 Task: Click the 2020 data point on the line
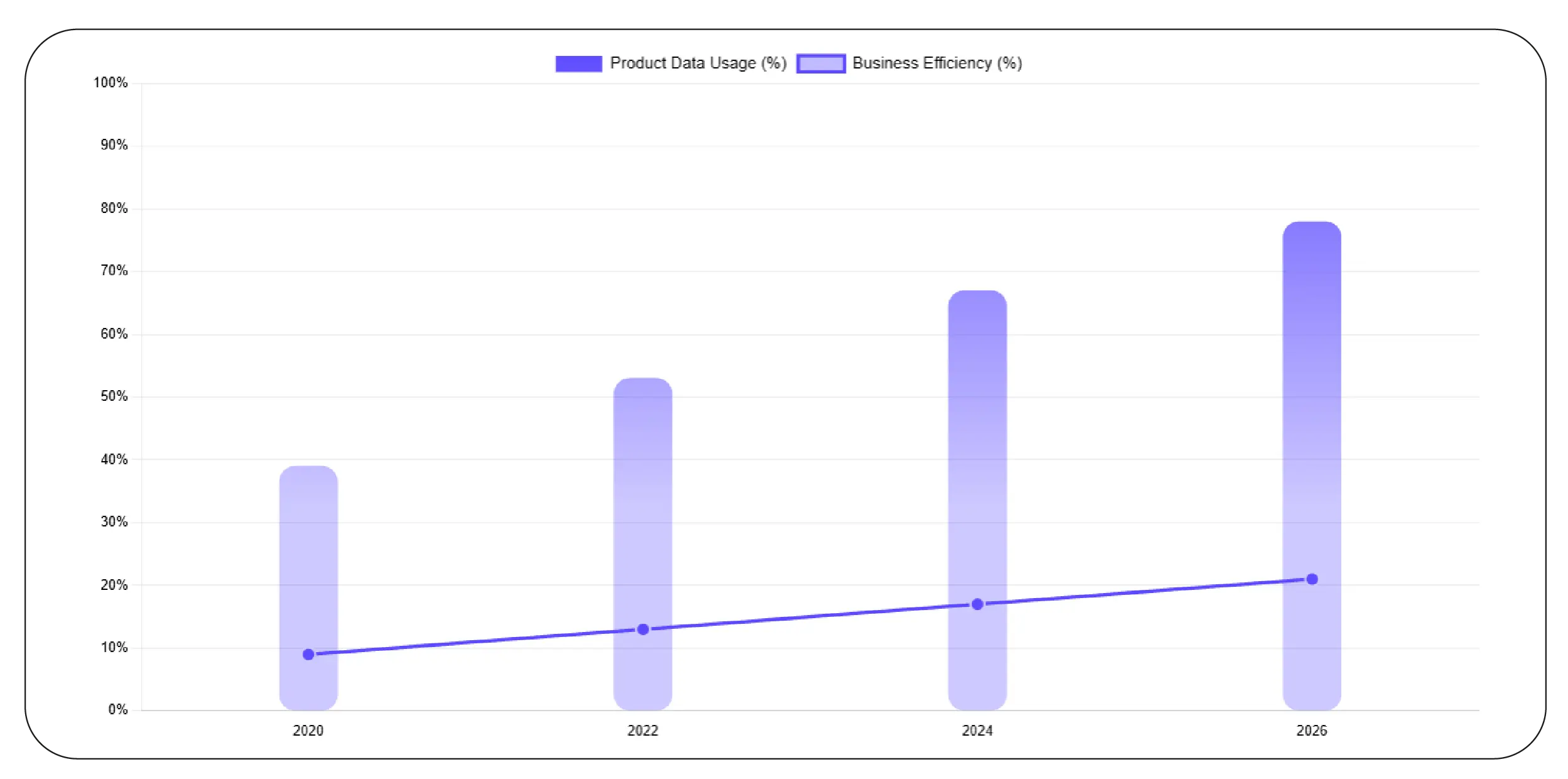pyautogui.click(x=308, y=655)
